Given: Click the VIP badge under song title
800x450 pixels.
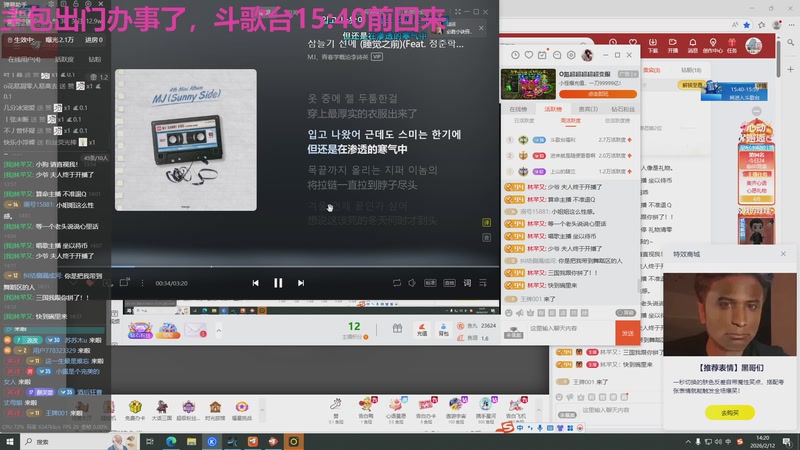Looking at the screenshot, I should coord(377,57).
